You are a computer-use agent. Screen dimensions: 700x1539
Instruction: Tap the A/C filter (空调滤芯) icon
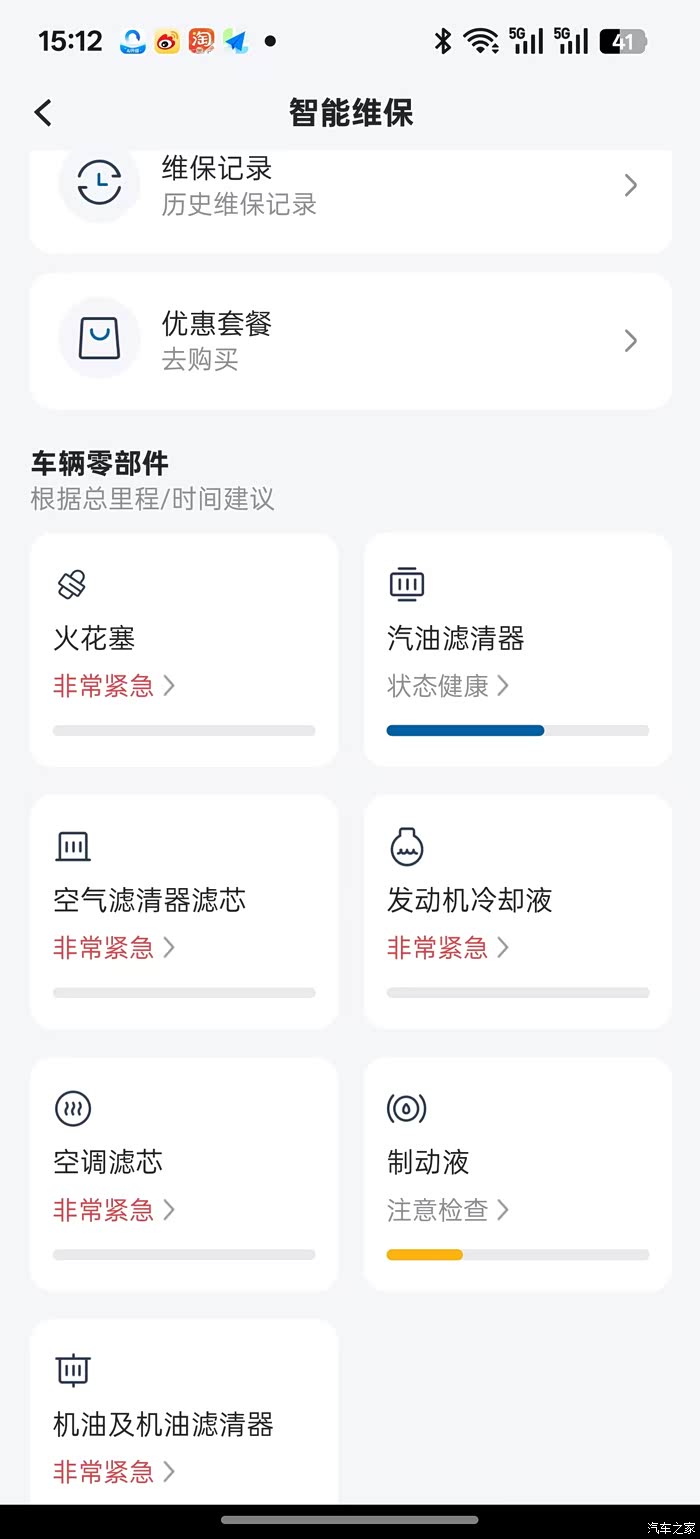tap(72, 1108)
